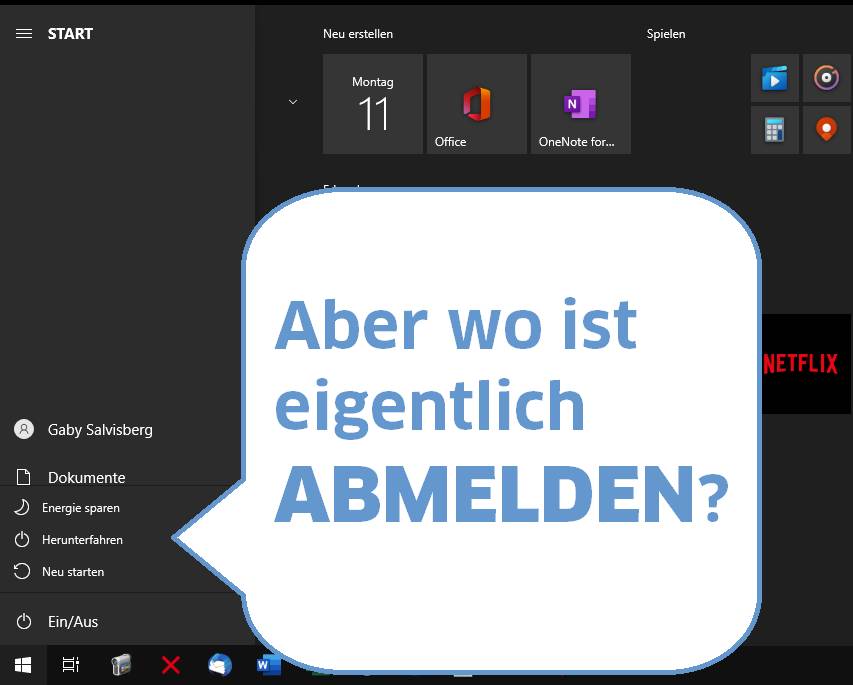
Task: Open the Movies & TV small tile
Action: click(x=775, y=78)
